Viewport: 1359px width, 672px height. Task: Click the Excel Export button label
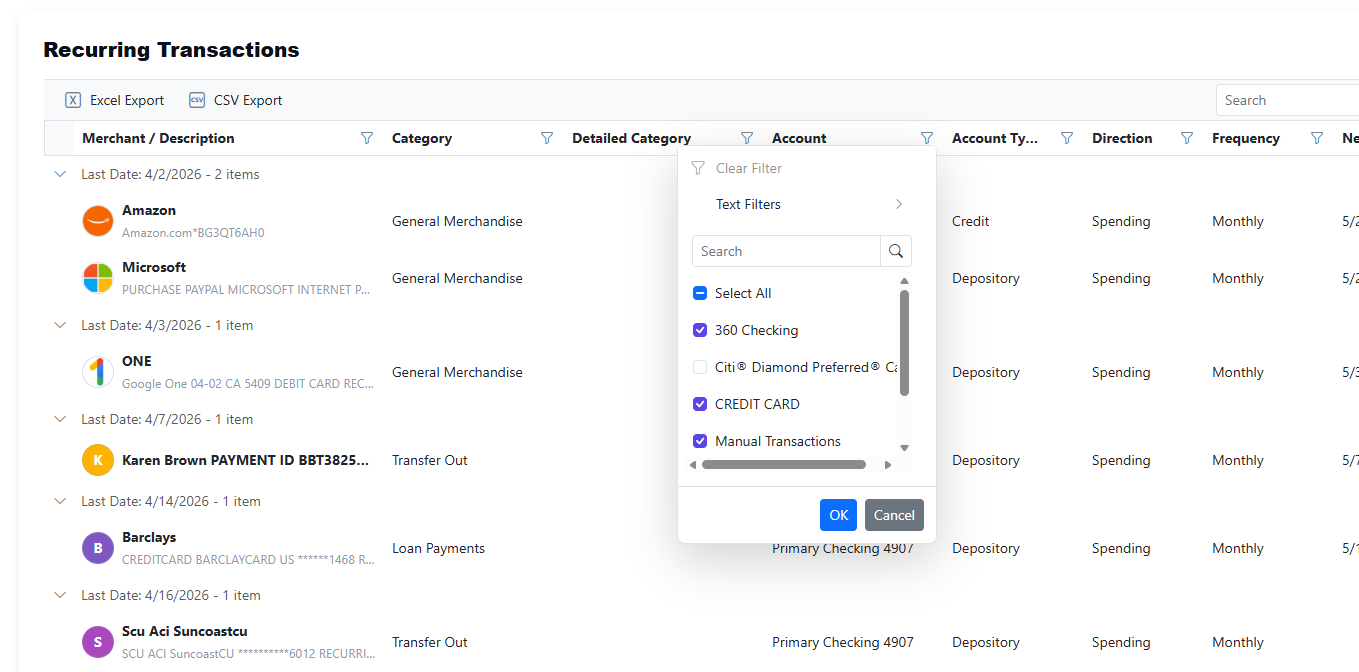coord(127,100)
